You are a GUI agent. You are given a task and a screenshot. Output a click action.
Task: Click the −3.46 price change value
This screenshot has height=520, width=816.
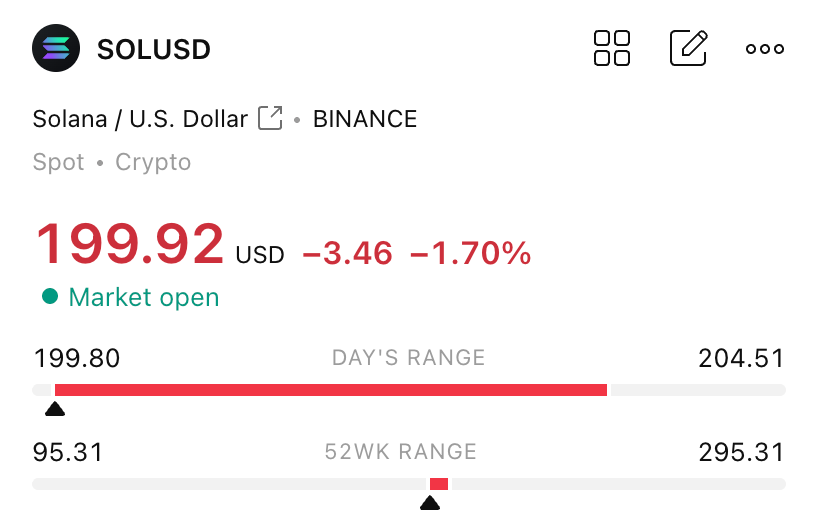pos(347,253)
